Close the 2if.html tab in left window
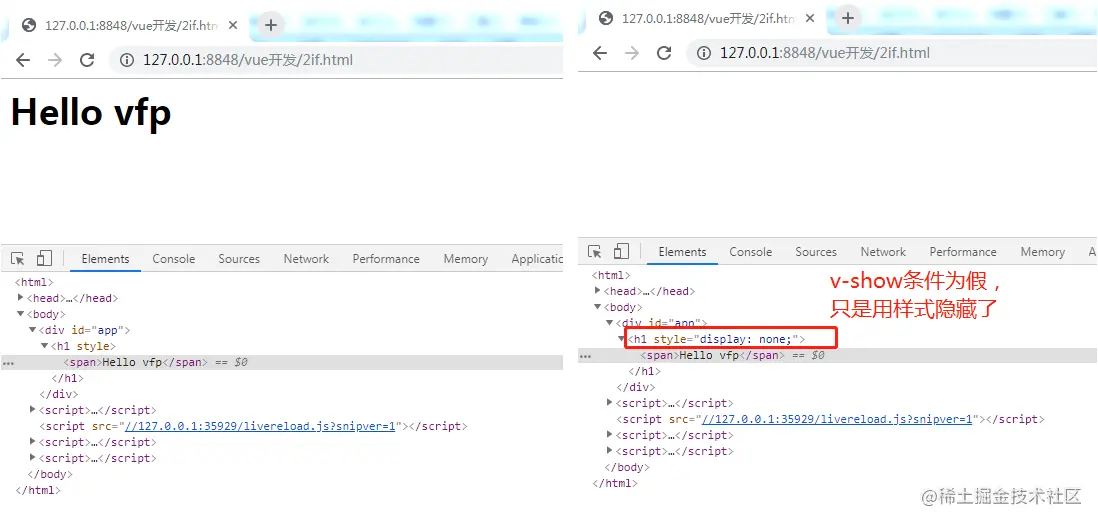The image size is (1098, 523). point(233,25)
